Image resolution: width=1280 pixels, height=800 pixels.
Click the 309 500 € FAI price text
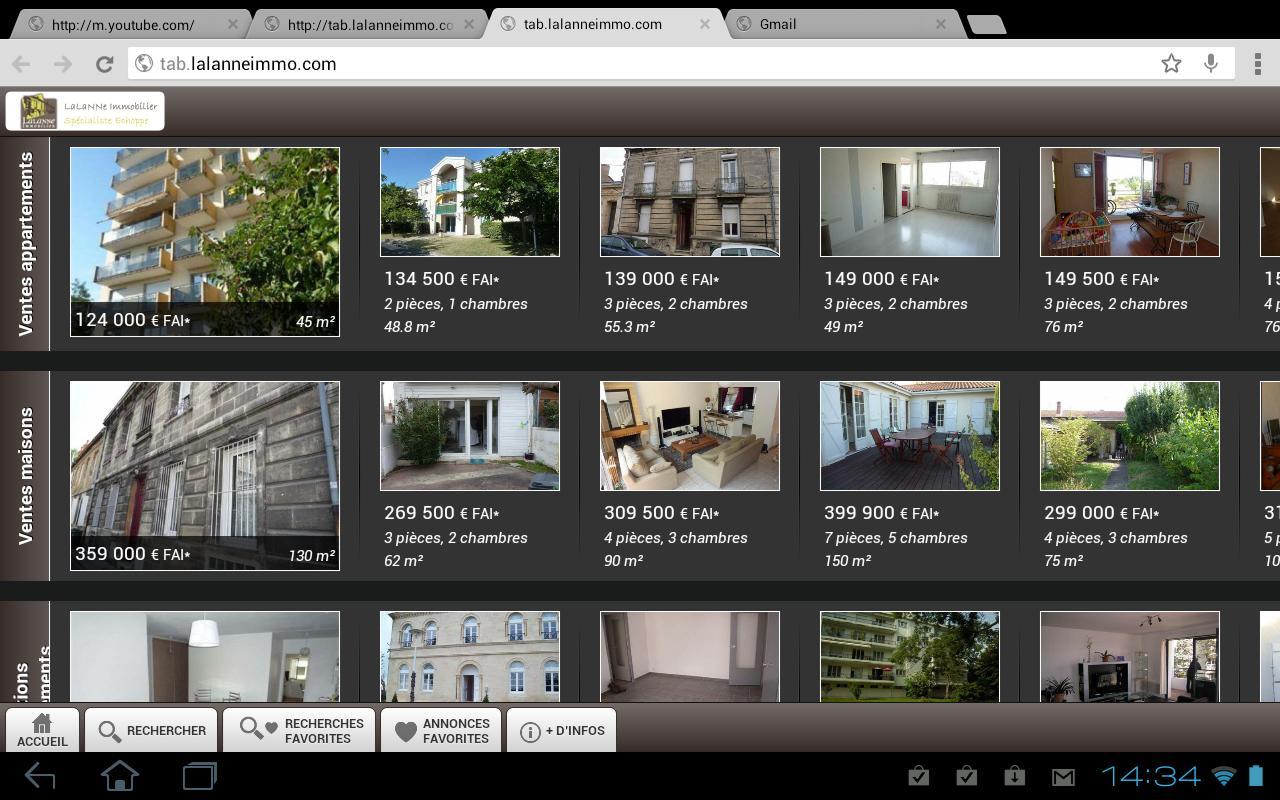[662, 513]
